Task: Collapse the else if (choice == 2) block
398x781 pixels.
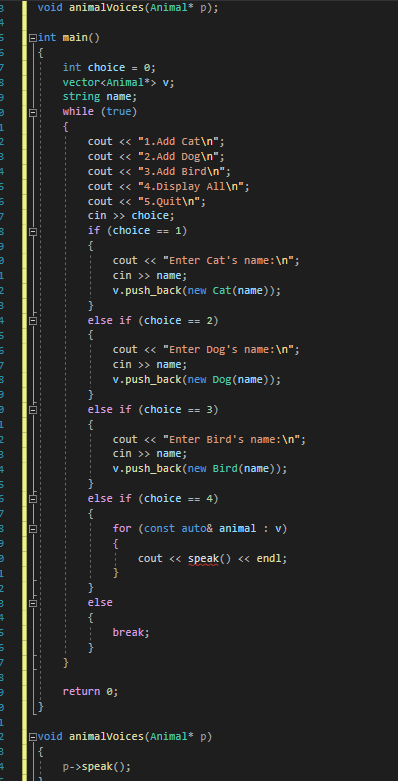Action: 33,321
